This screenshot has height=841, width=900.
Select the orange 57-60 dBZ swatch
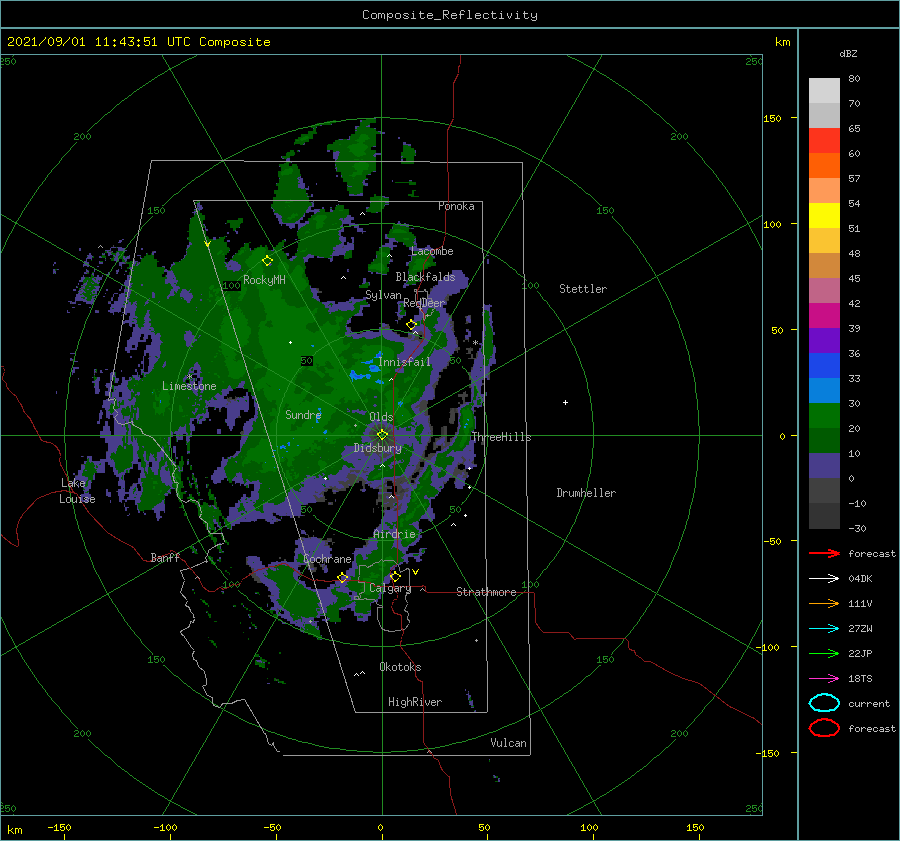click(x=824, y=166)
